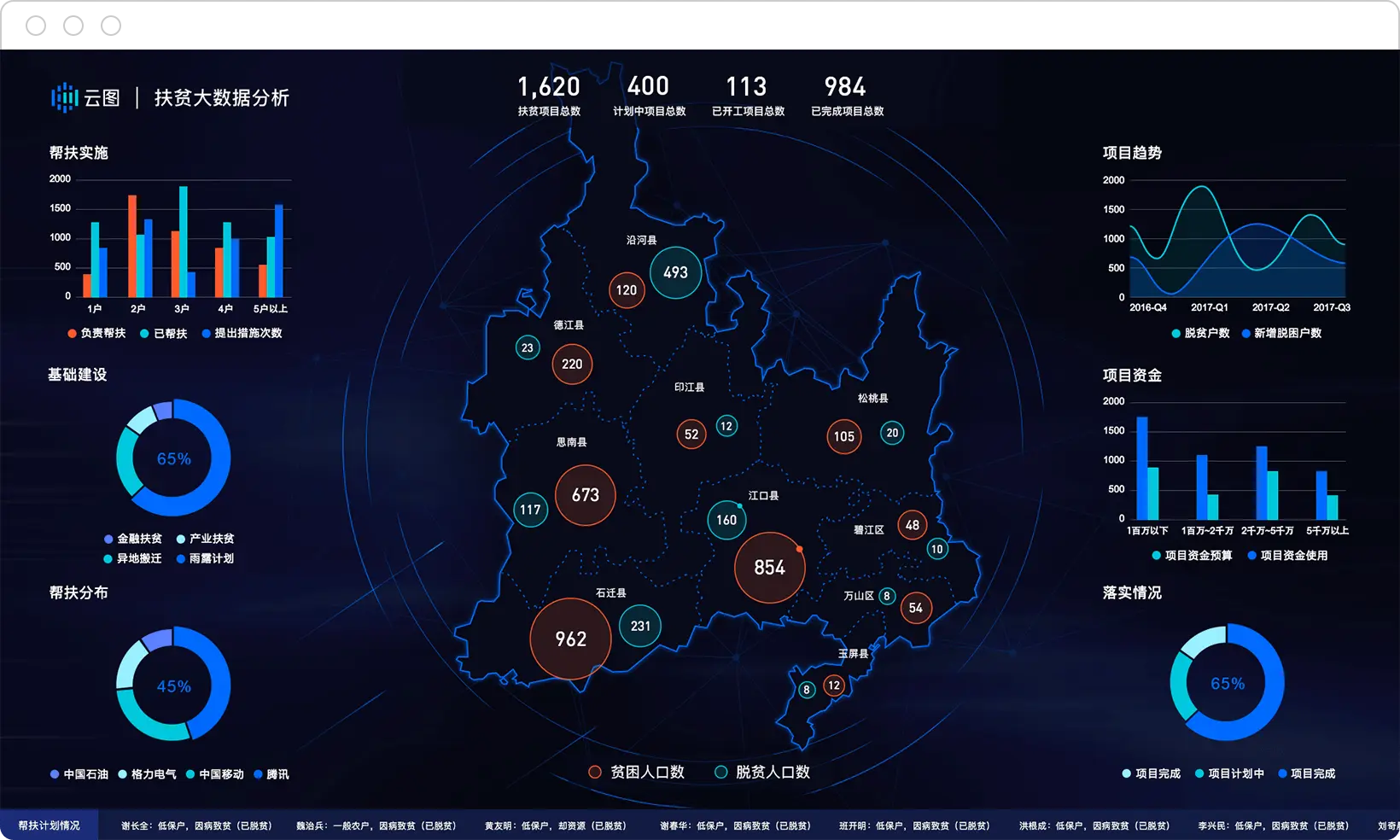Toggle 腾讯 legend item
The height and width of the screenshot is (840, 1400).
click(271, 774)
